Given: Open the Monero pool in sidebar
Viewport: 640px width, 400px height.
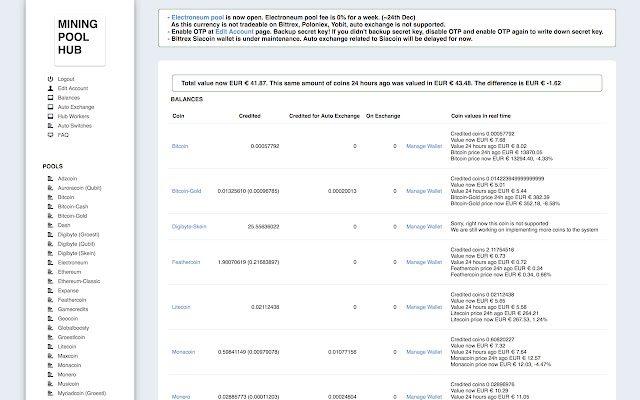Looking at the screenshot, I should [67, 374].
